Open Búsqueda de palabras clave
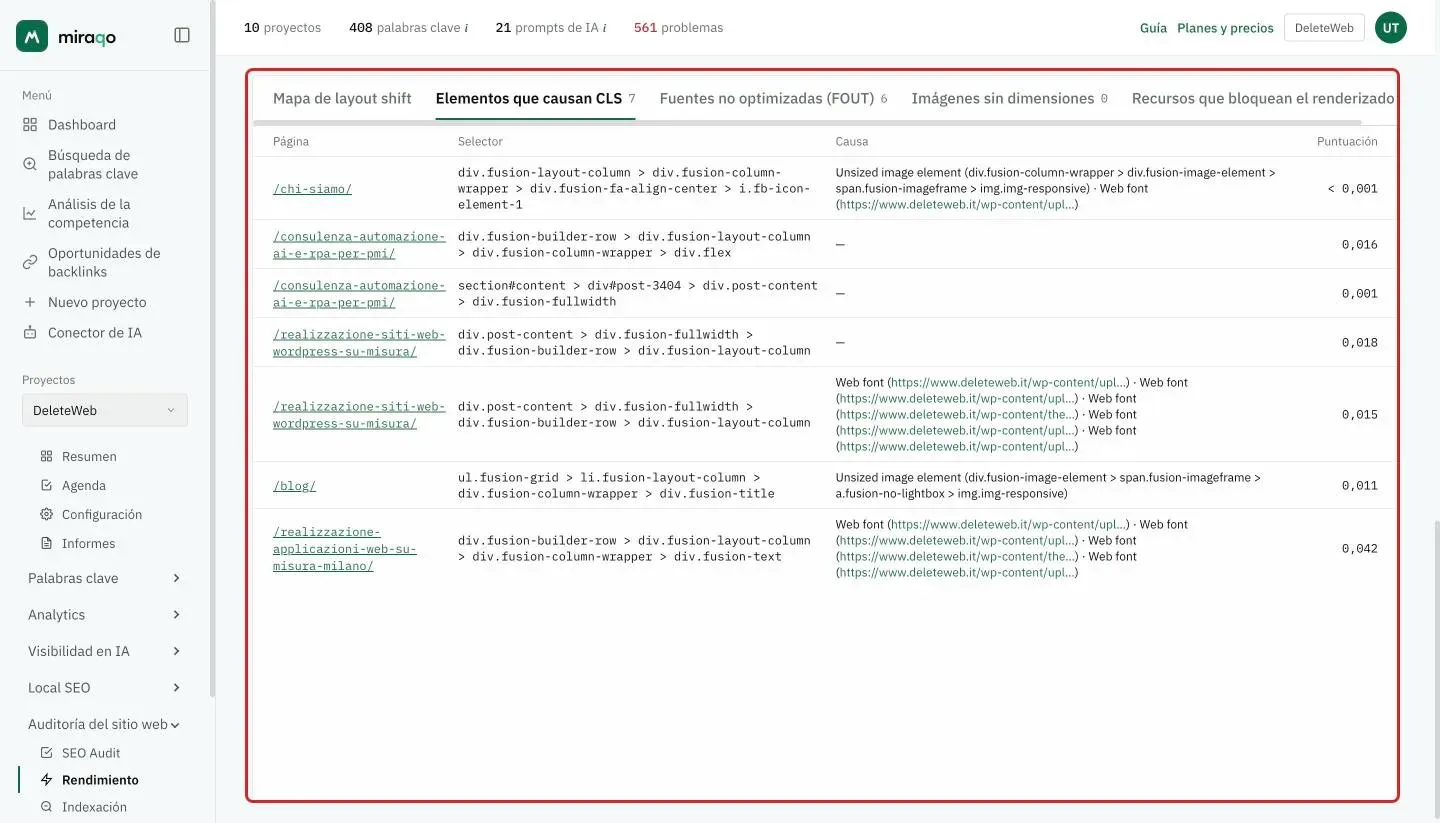This screenshot has width=1440, height=823. [93, 164]
